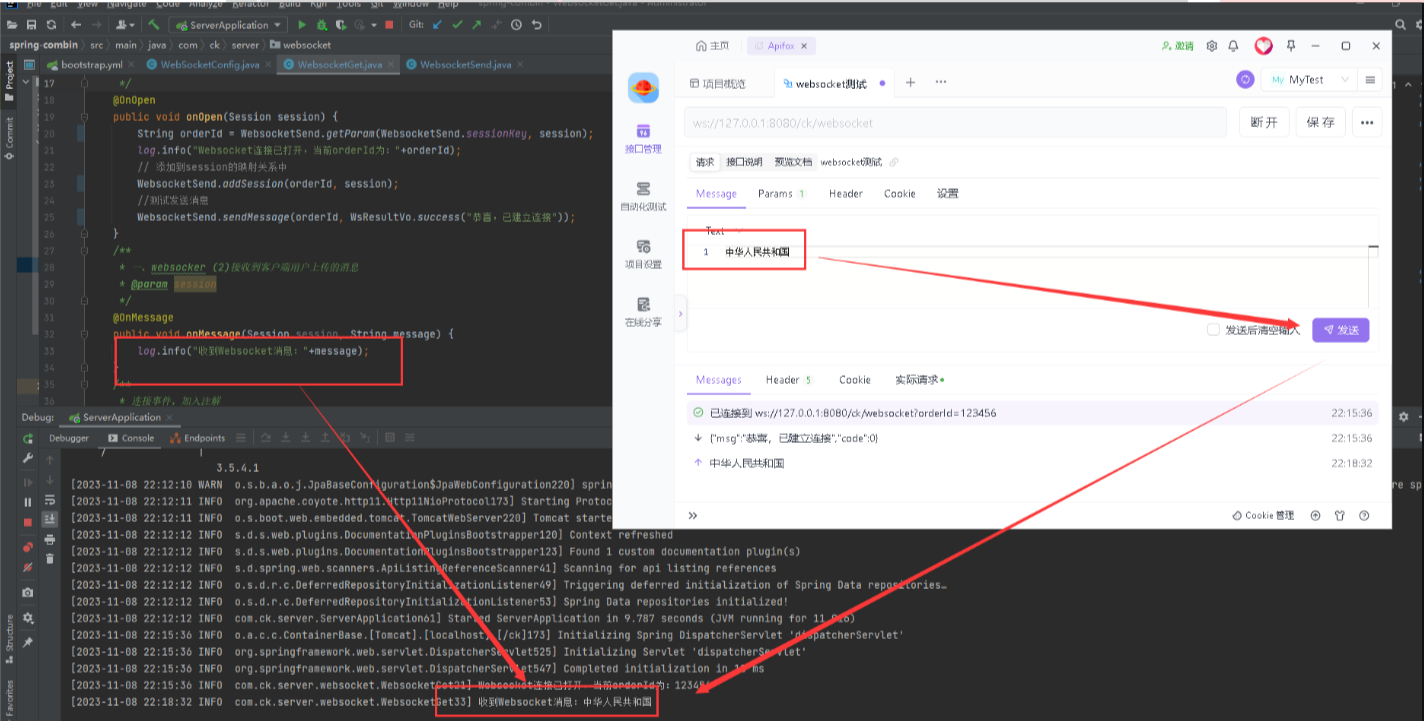Open 项目设置 in Apifox sidebar
This screenshot has width=1424, height=721.
[644, 254]
